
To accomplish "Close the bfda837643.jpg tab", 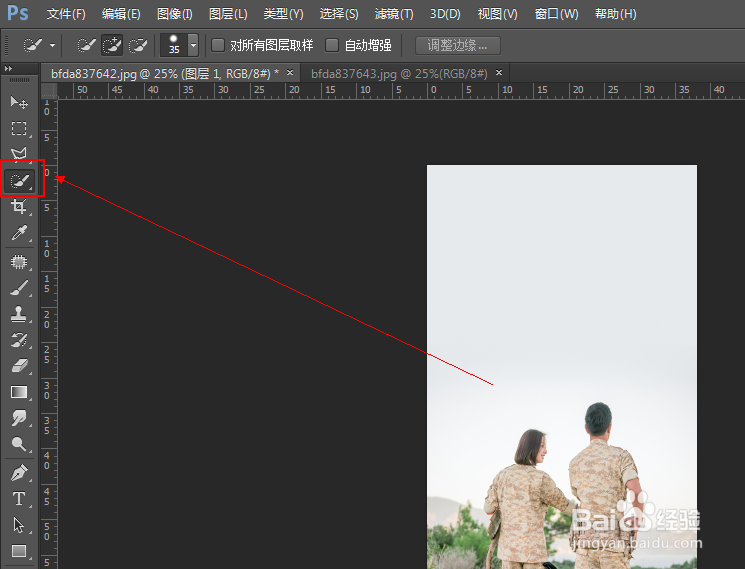I will [499, 73].
